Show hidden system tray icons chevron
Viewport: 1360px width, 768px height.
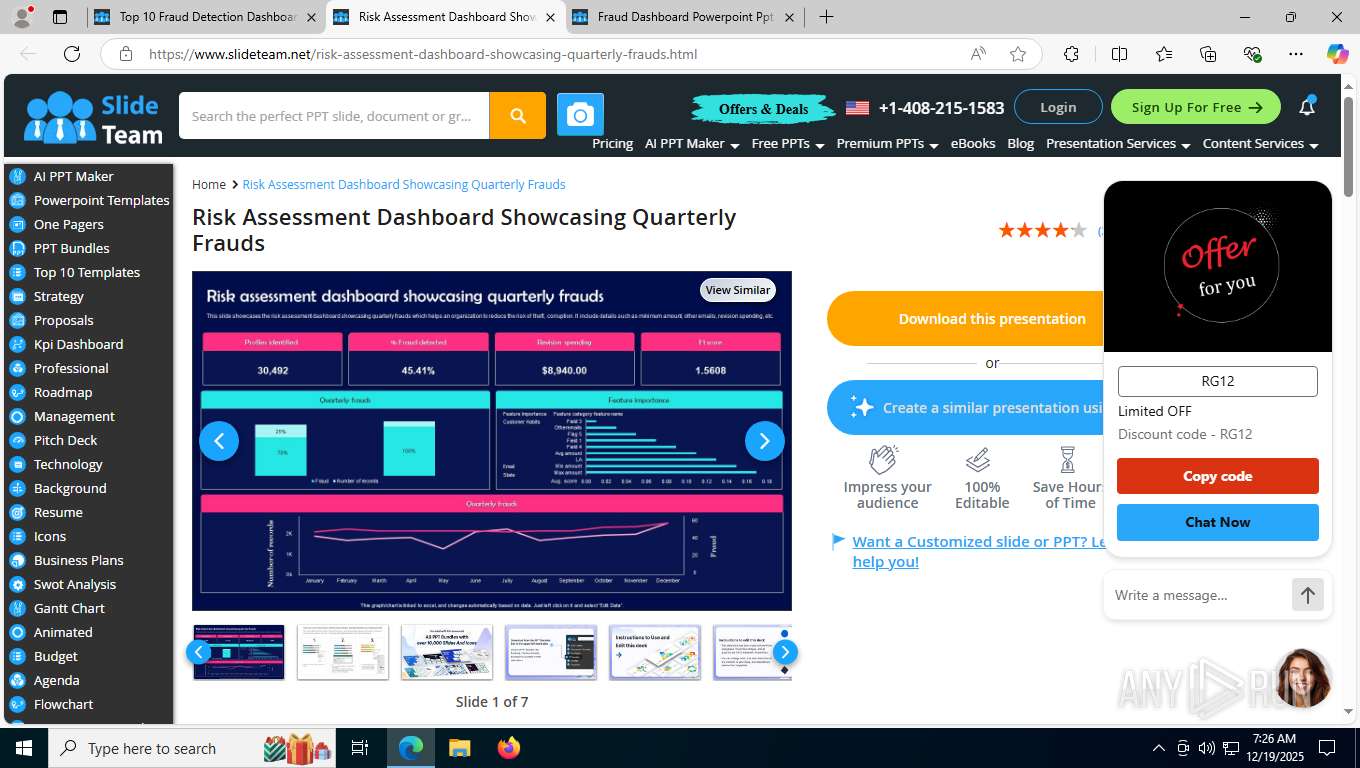1159,748
